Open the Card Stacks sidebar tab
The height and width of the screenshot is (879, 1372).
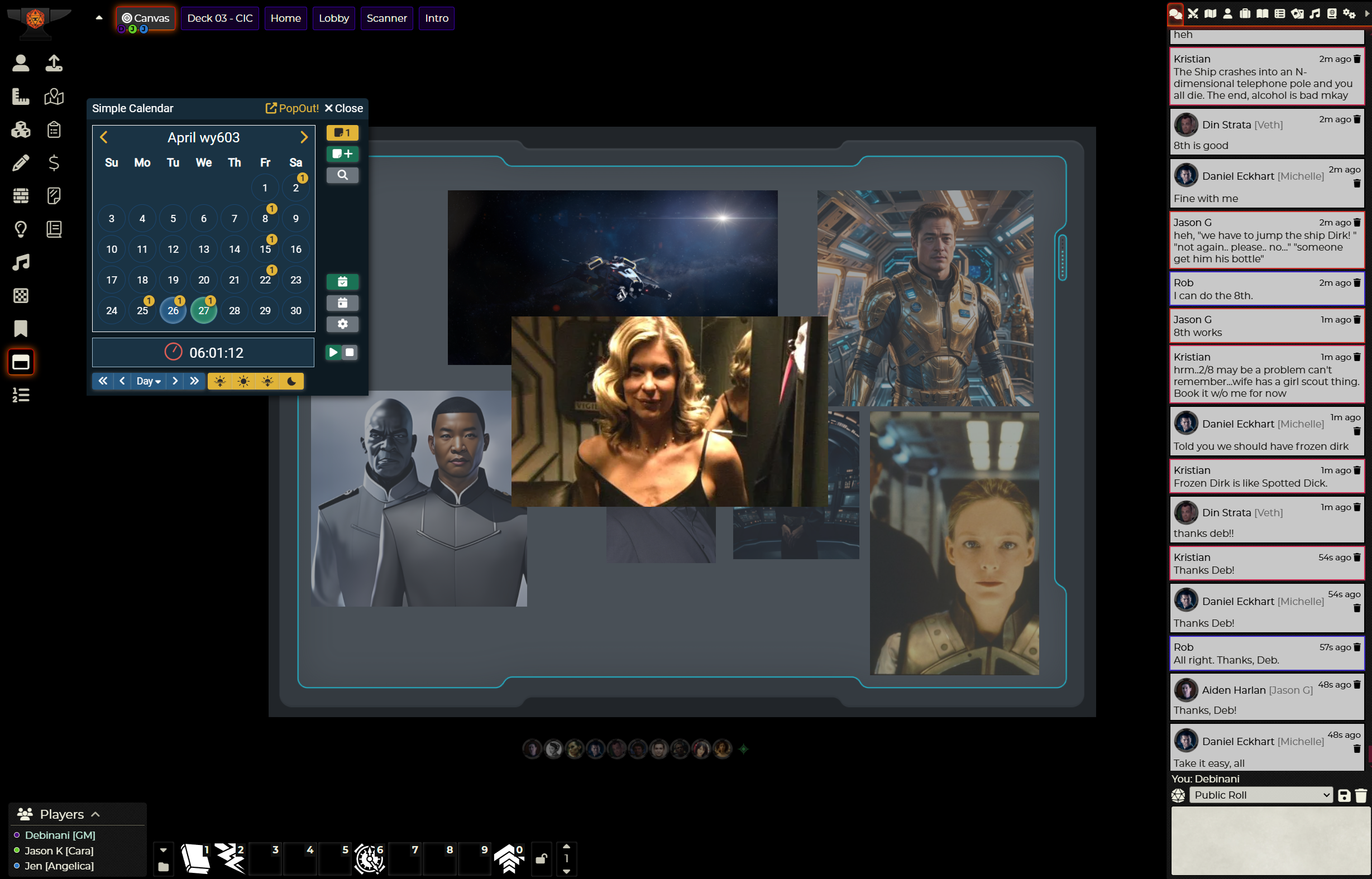[x=1297, y=14]
